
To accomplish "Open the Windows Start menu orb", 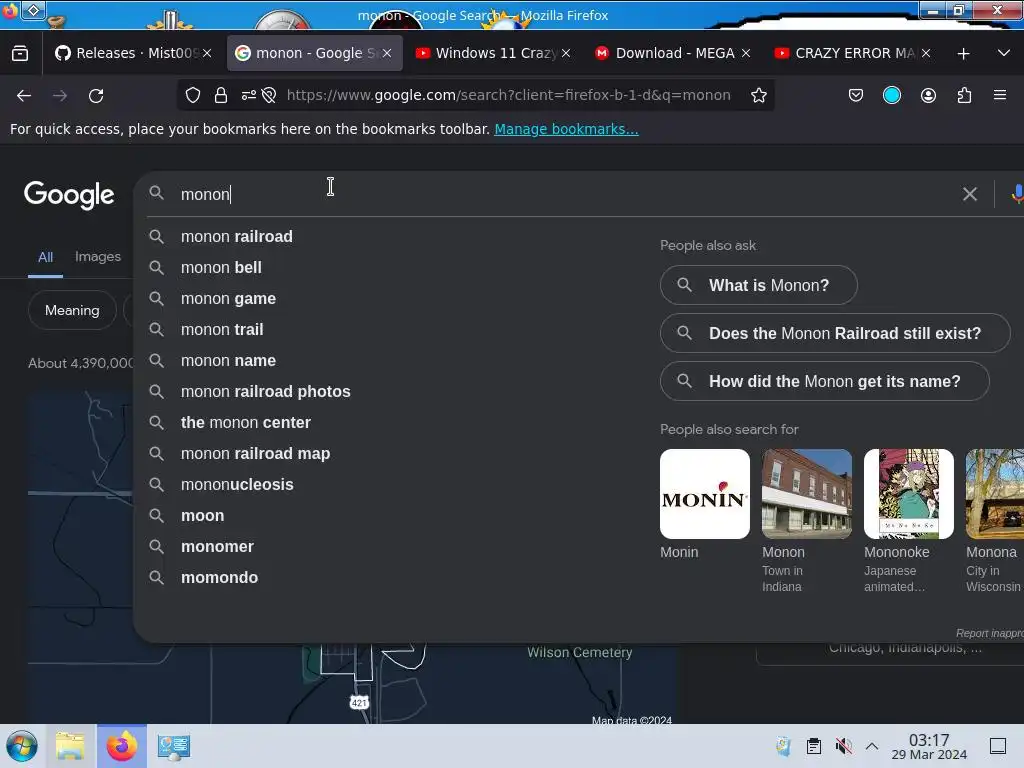I will click(22, 746).
